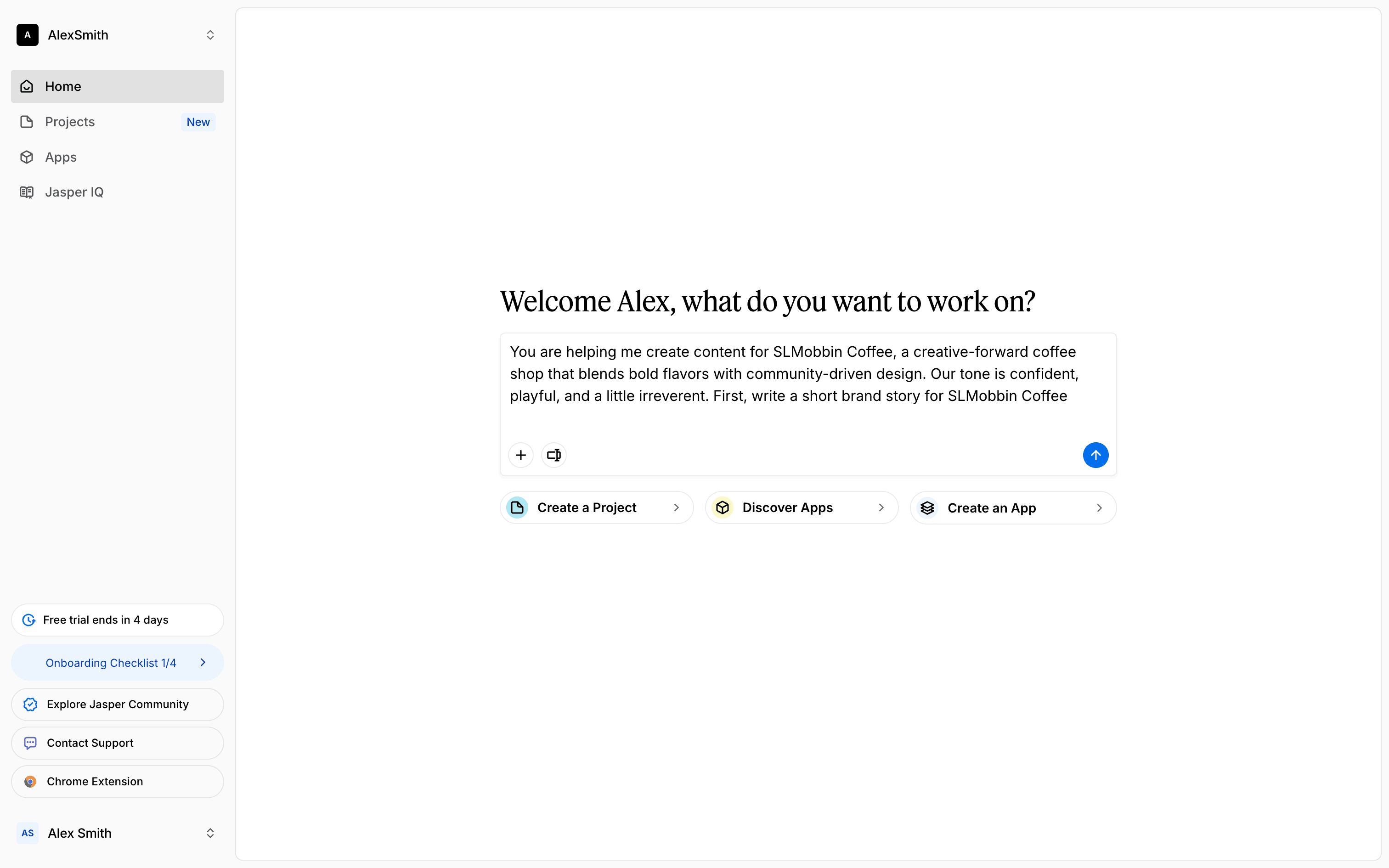Click the megaphone voice icon in prompt box
This screenshot has width=1389, height=868.
(x=554, y=455)
